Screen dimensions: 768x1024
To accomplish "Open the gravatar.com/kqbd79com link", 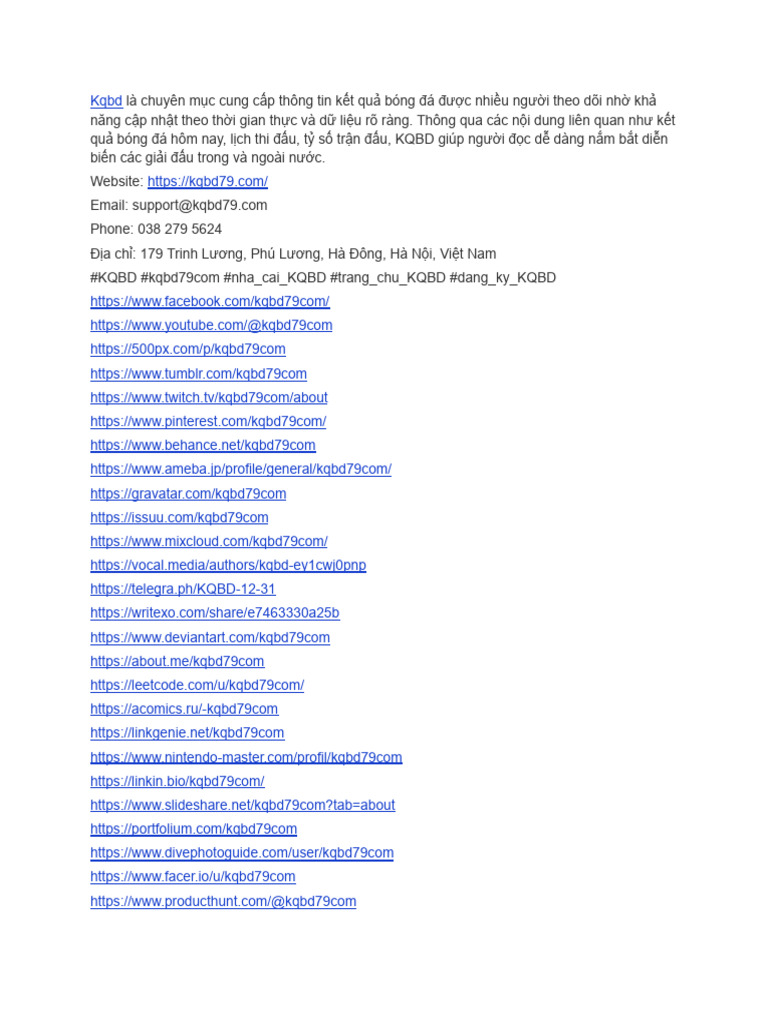I will [x=188, y=494].
